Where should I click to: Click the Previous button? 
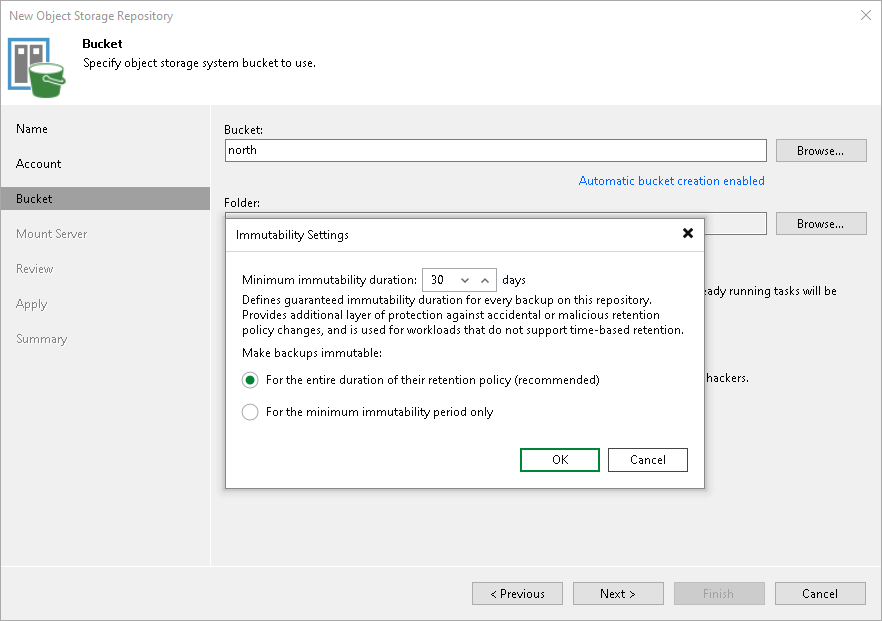518,593
